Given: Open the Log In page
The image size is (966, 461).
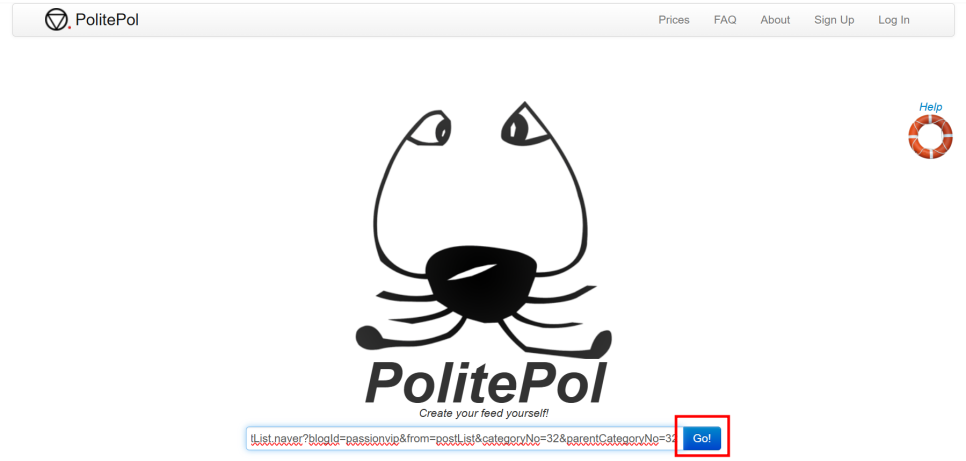Looking at the screenshot, I should click(894, 20).
